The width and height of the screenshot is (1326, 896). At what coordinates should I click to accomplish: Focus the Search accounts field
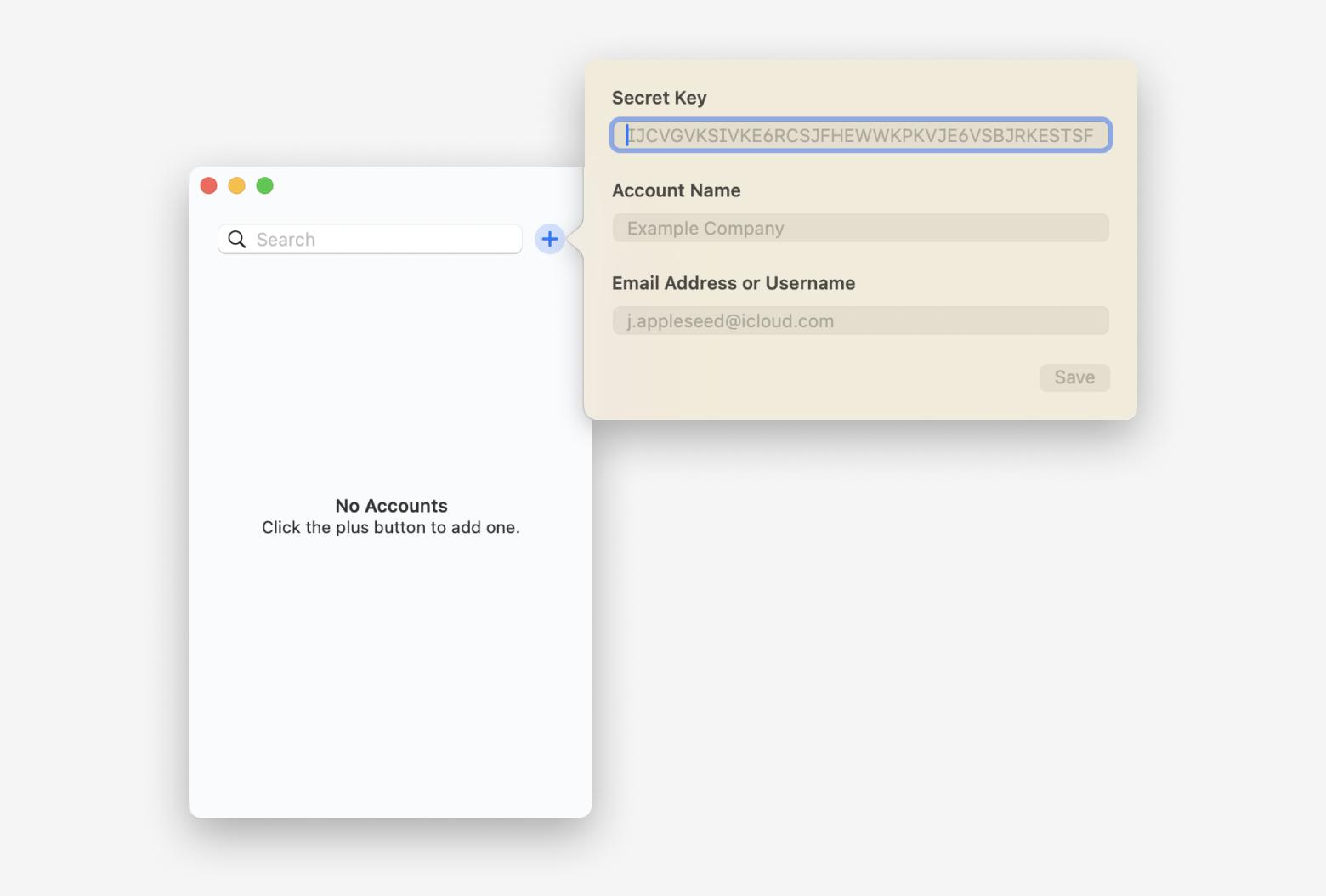pyautogui.click(x=382, y=240)
